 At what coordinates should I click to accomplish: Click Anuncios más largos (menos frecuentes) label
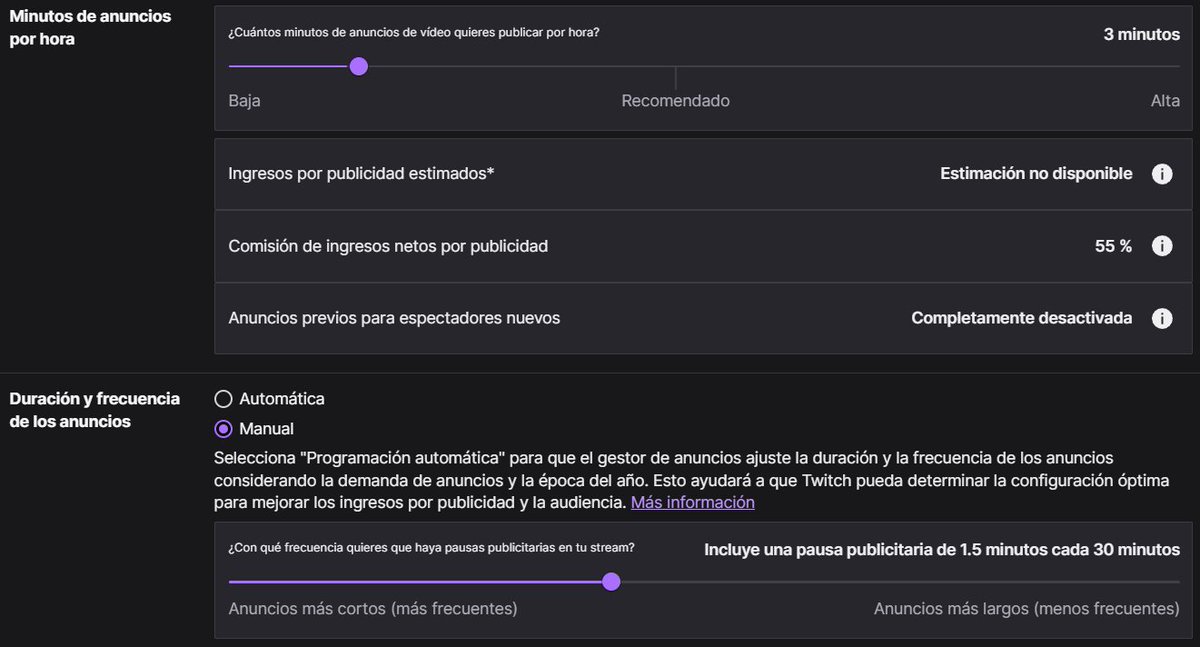click(x=1027, y=609)
